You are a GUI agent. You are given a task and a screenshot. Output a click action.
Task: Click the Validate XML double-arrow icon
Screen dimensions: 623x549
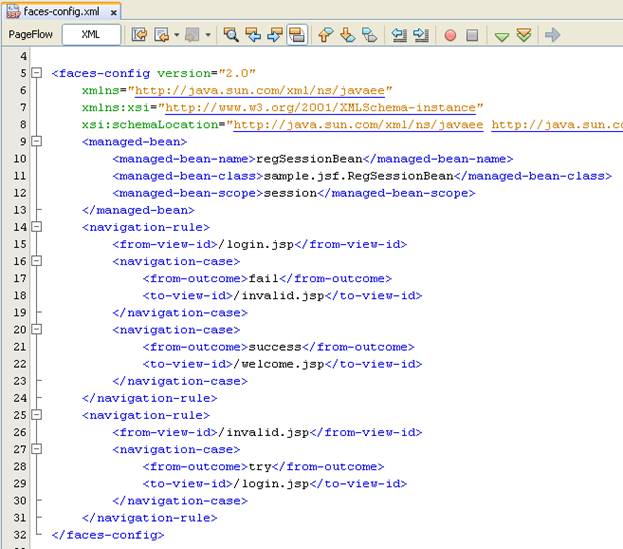524,35
